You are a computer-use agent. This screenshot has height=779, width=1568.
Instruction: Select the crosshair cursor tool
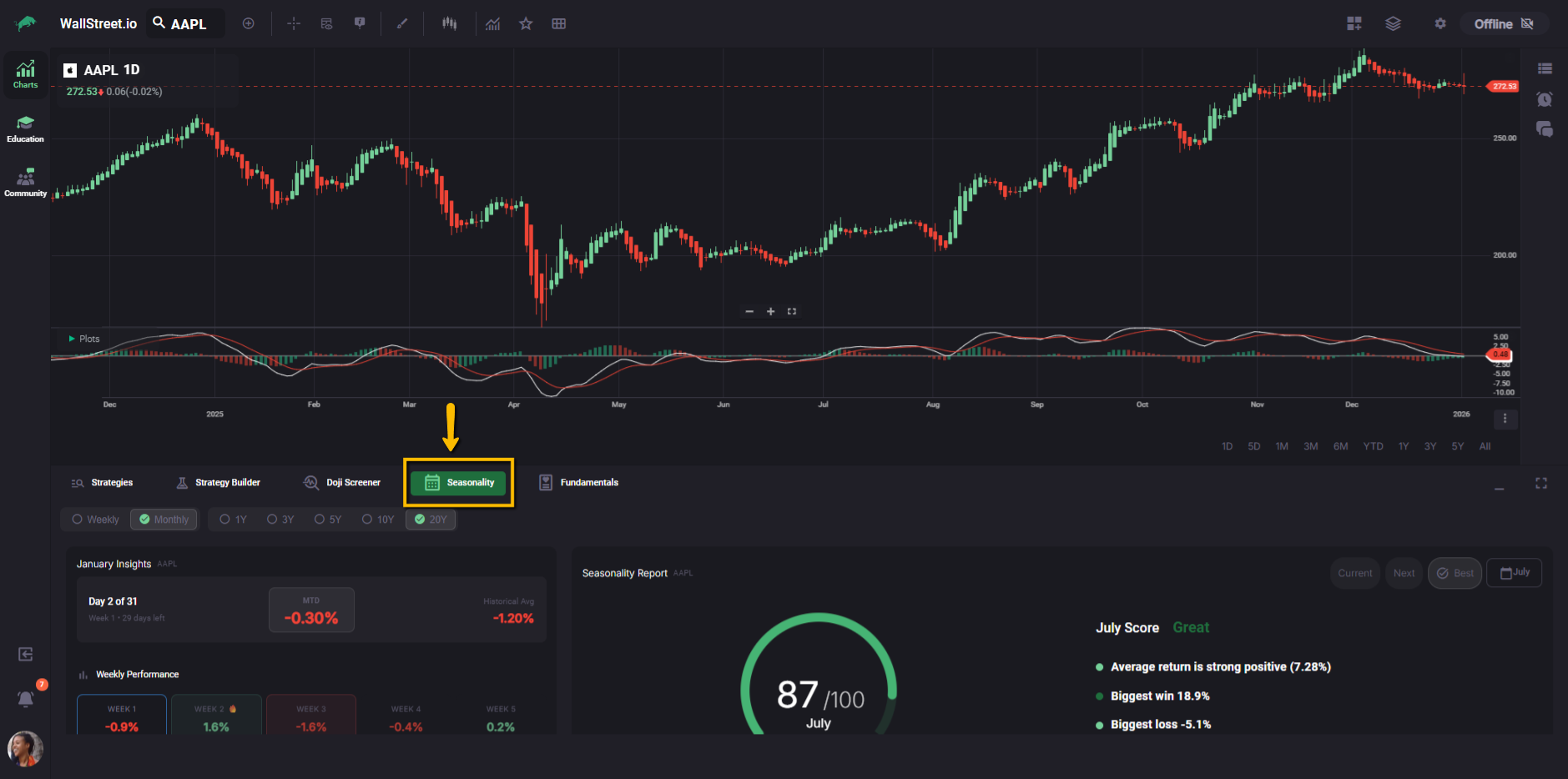point(294,23)
